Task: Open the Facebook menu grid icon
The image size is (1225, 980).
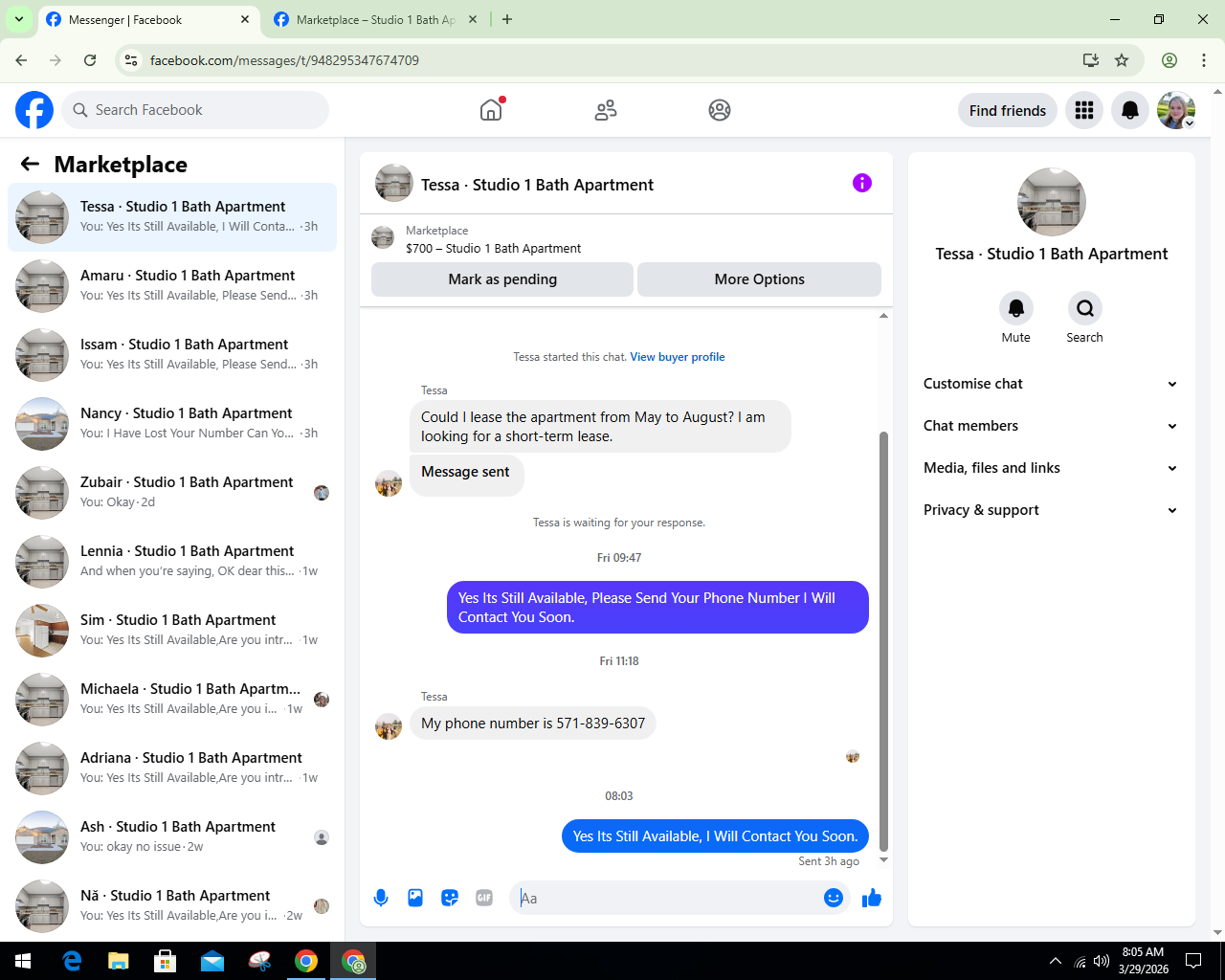Action: tap(1084, 110)
